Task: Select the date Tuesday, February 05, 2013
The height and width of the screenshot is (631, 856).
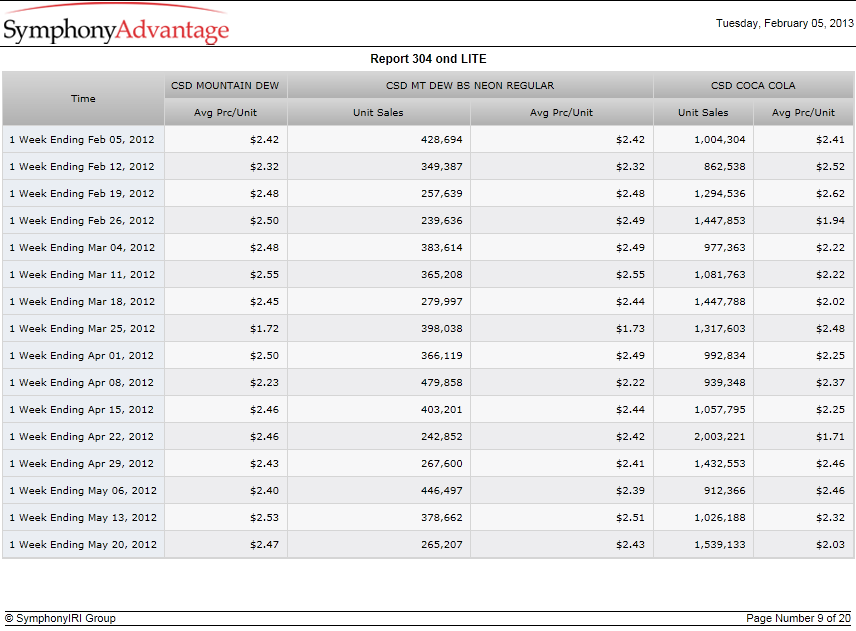Action: [784, 23]
